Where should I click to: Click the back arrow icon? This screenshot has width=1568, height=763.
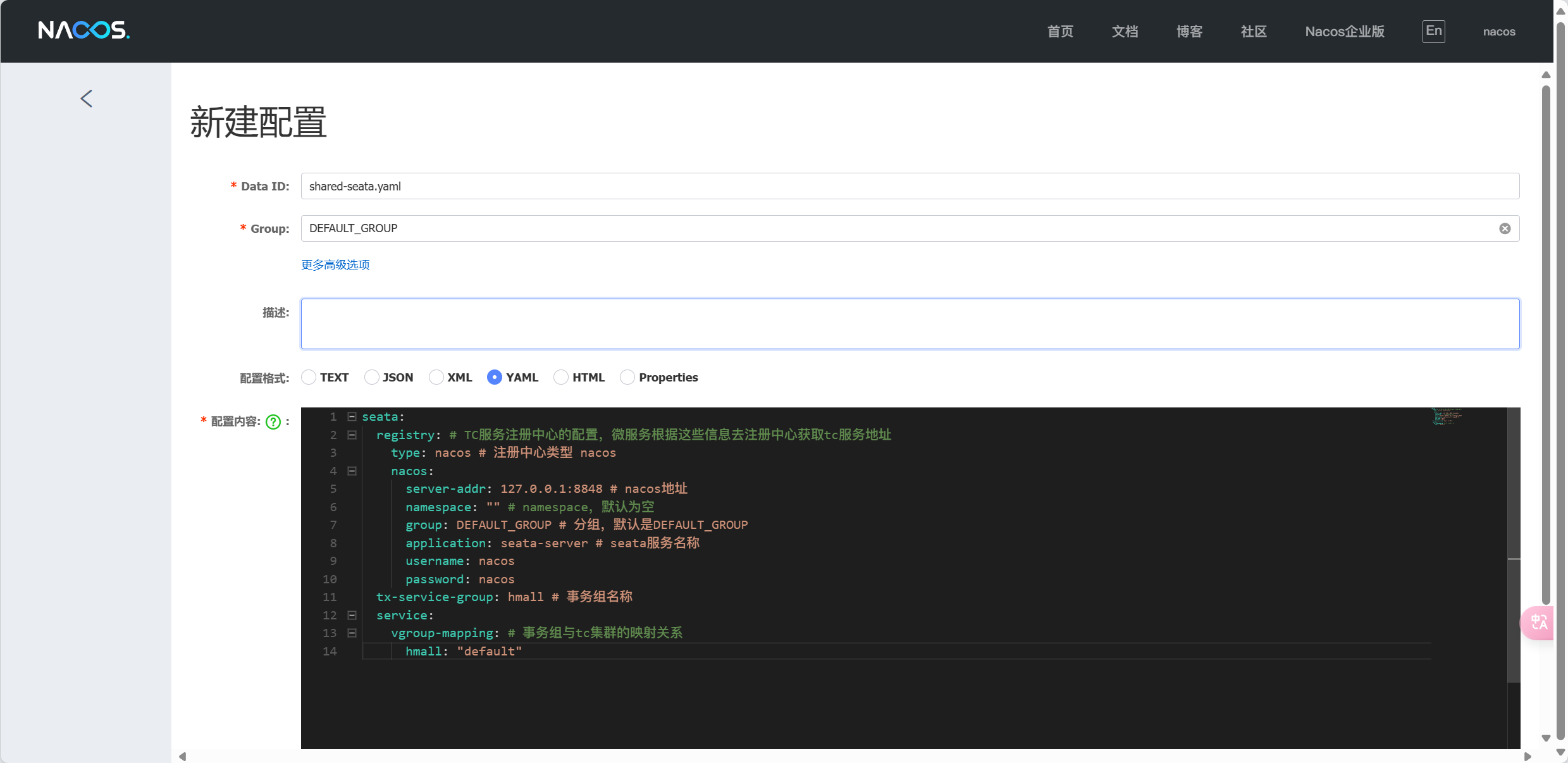tap(87, 99)
